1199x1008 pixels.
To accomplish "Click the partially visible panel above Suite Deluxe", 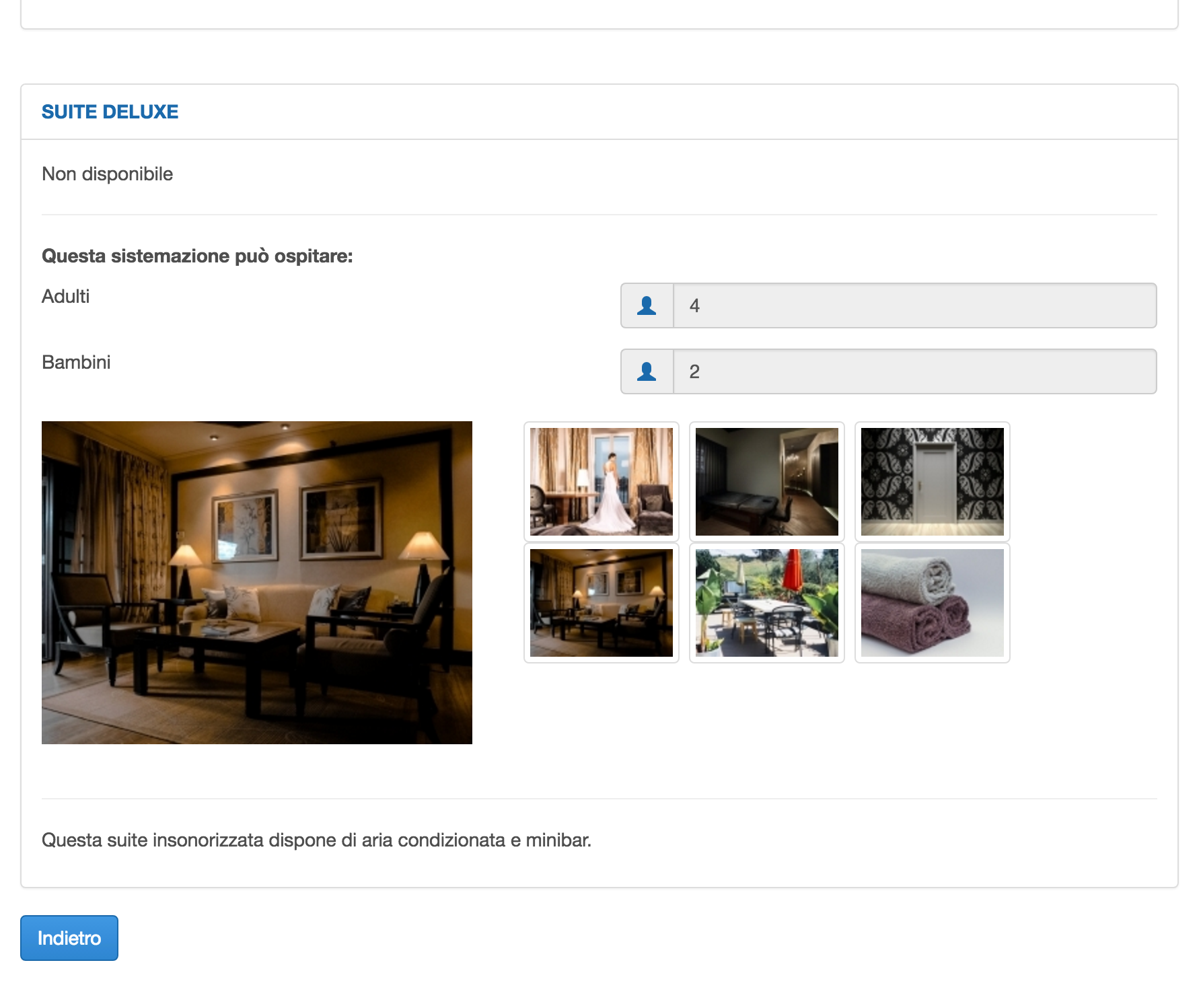I will pos(599,13).
